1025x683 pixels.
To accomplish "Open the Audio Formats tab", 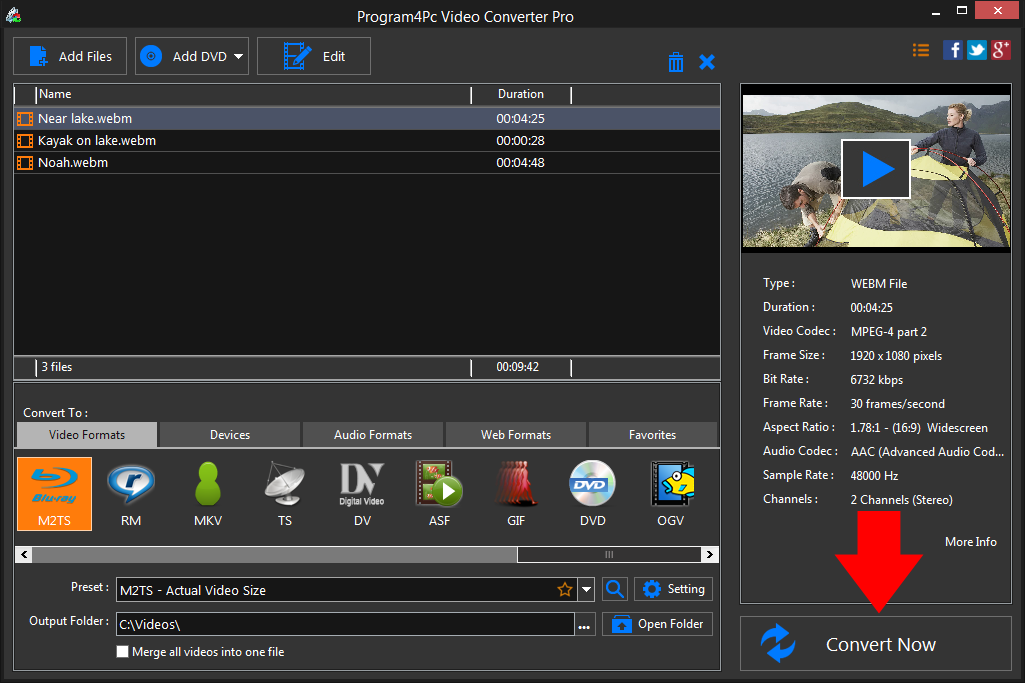I will [x=372, y=434].
